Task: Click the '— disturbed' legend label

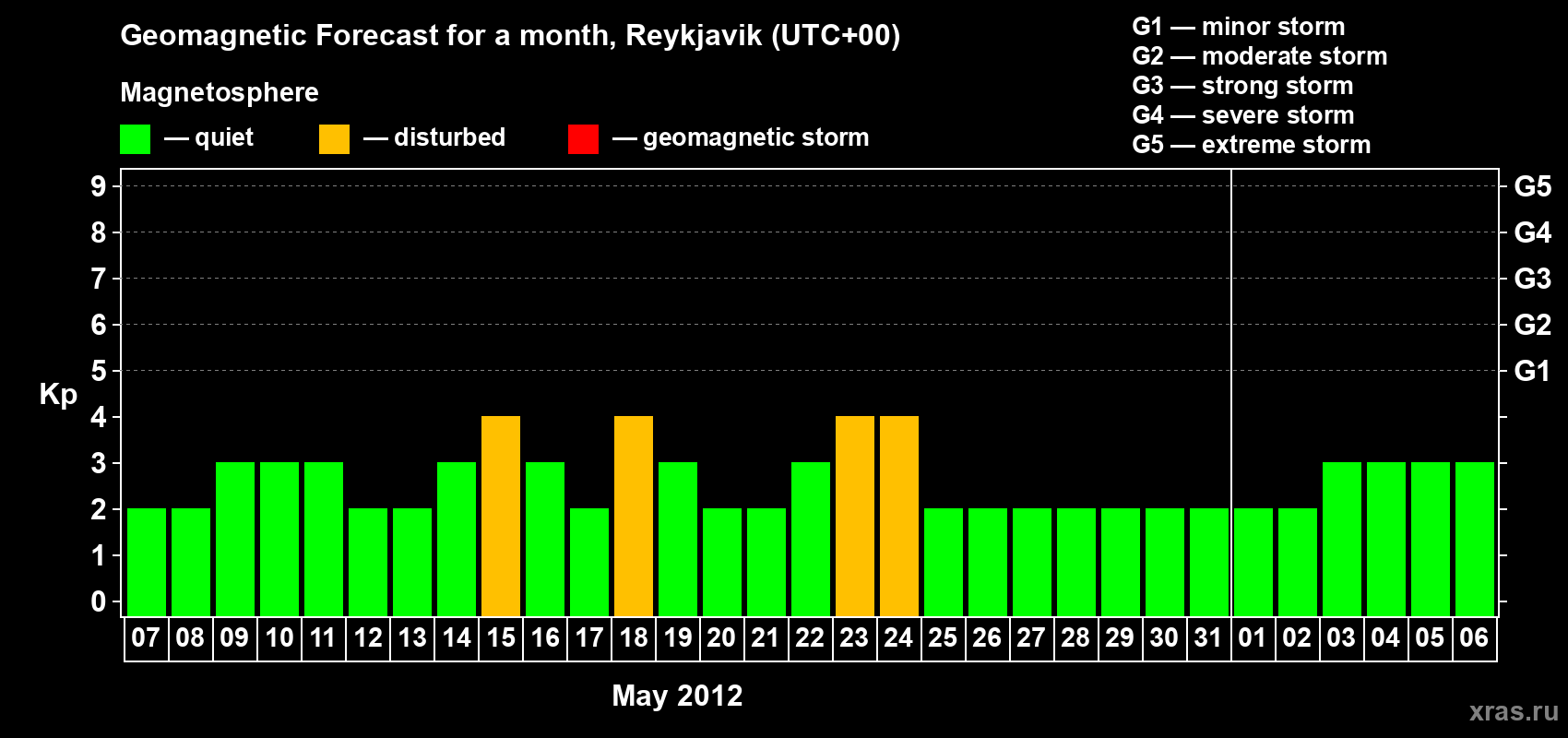Action: (x=434, y=137)
